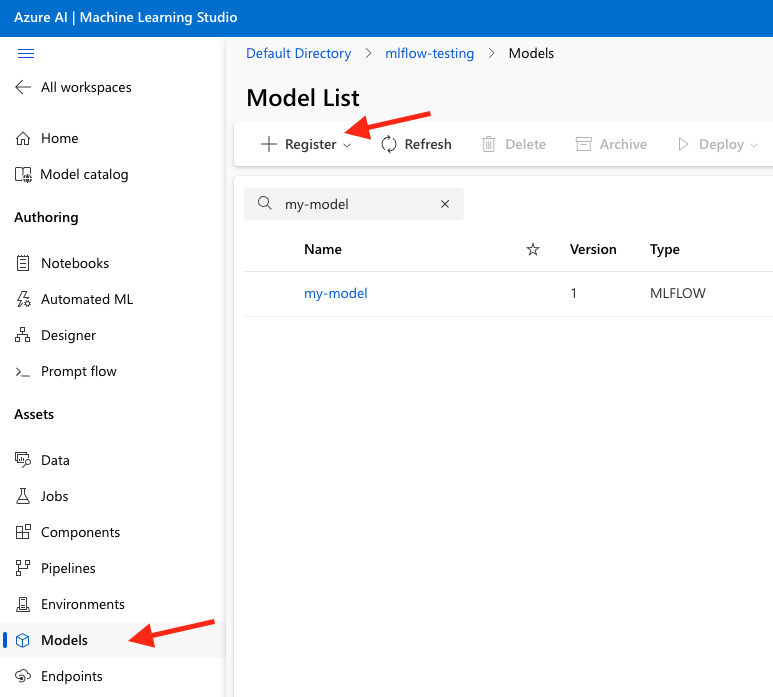The width and height of the screenshot is (773, 697).
Task: Click the search magnifier icon
Action: (x=265, y=203)
